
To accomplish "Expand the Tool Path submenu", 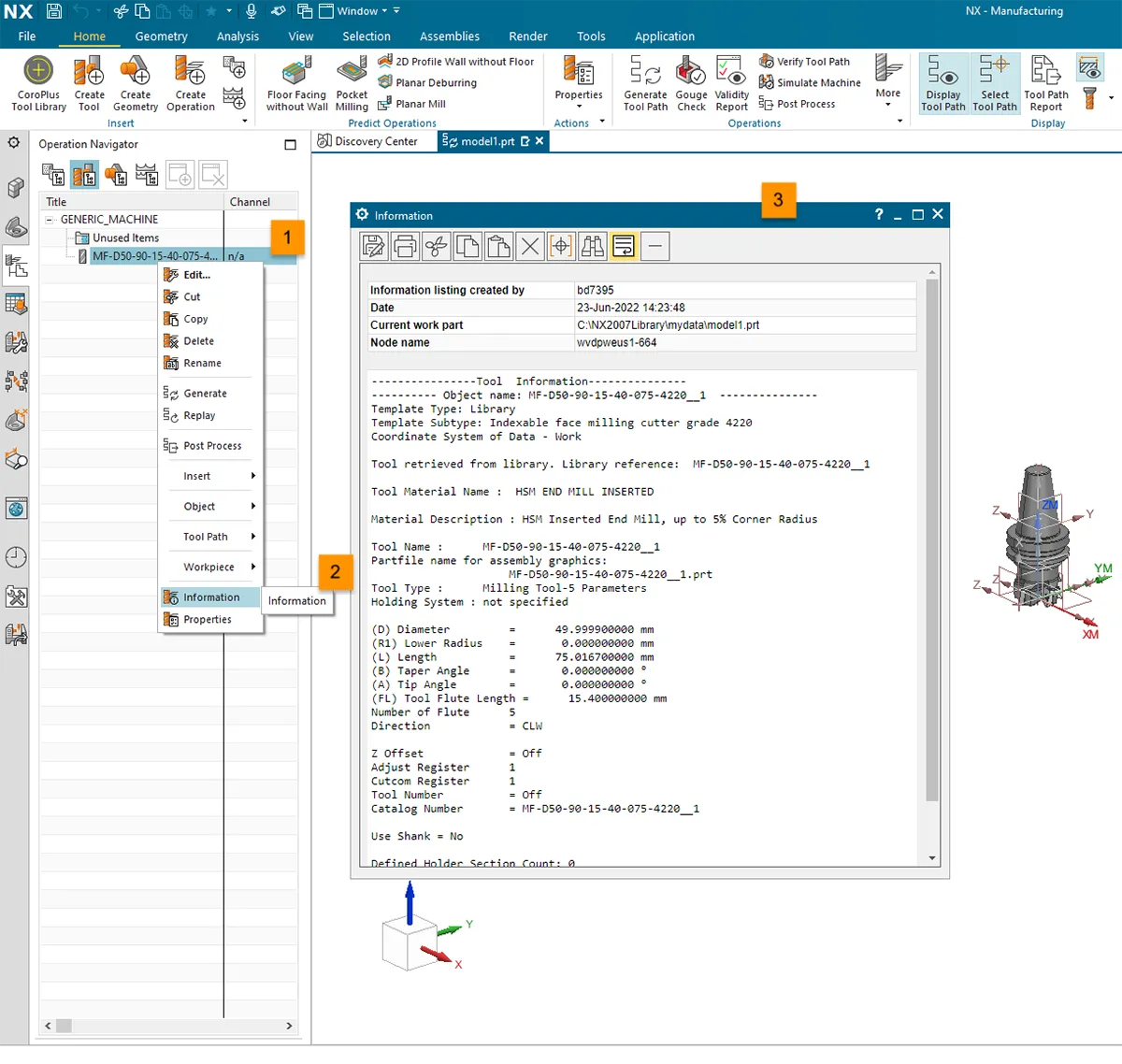I will 209,537.
